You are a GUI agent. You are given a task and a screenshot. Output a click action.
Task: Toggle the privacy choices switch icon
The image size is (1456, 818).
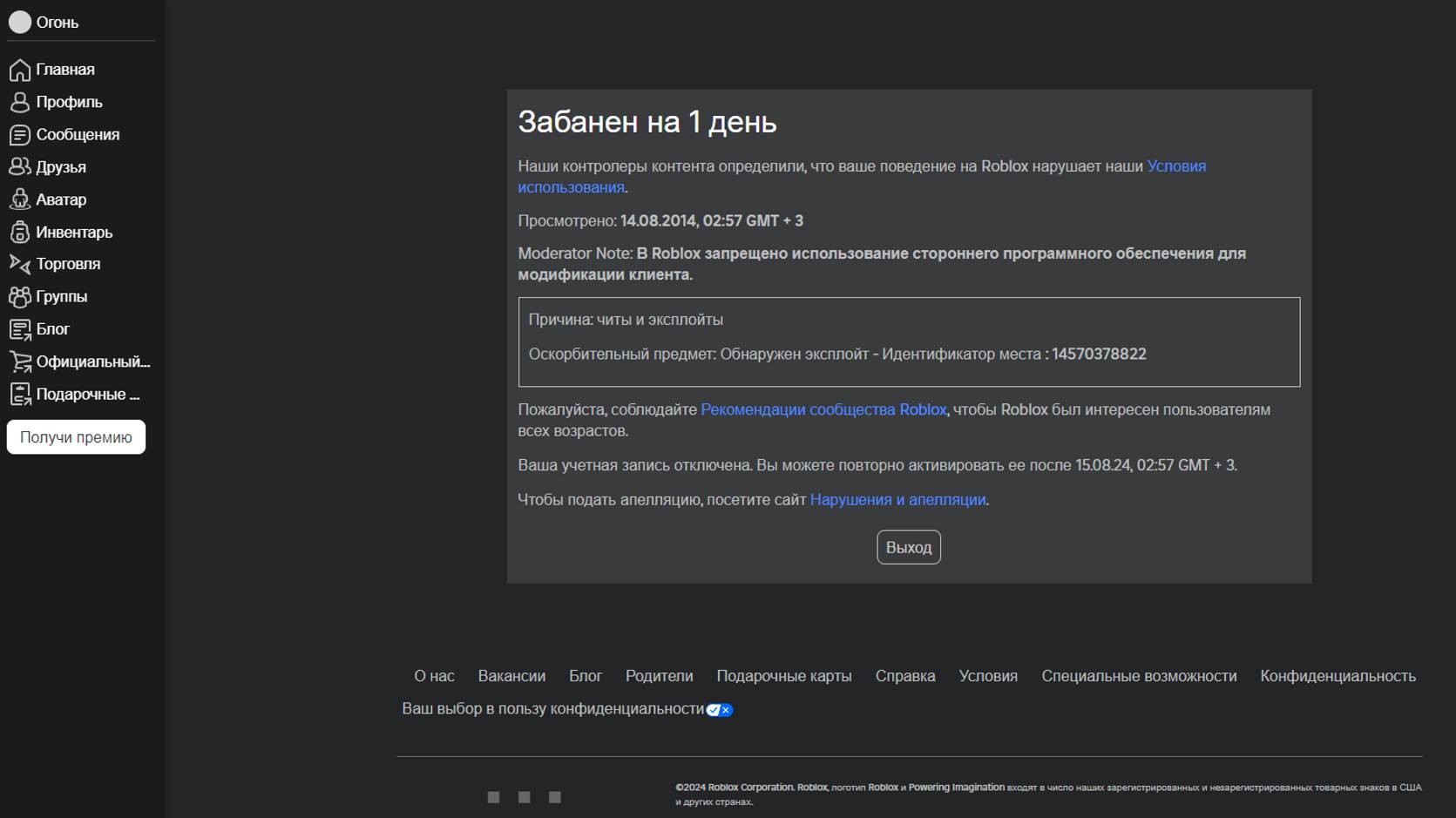pos(719,710)
